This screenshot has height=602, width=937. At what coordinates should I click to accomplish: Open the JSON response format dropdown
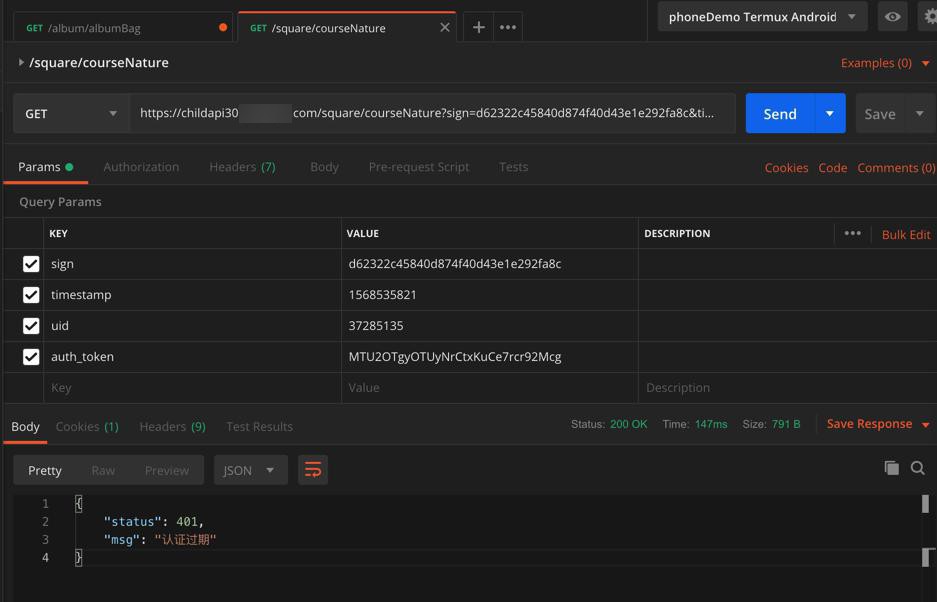pyautogui.click(x=250, y=470)
